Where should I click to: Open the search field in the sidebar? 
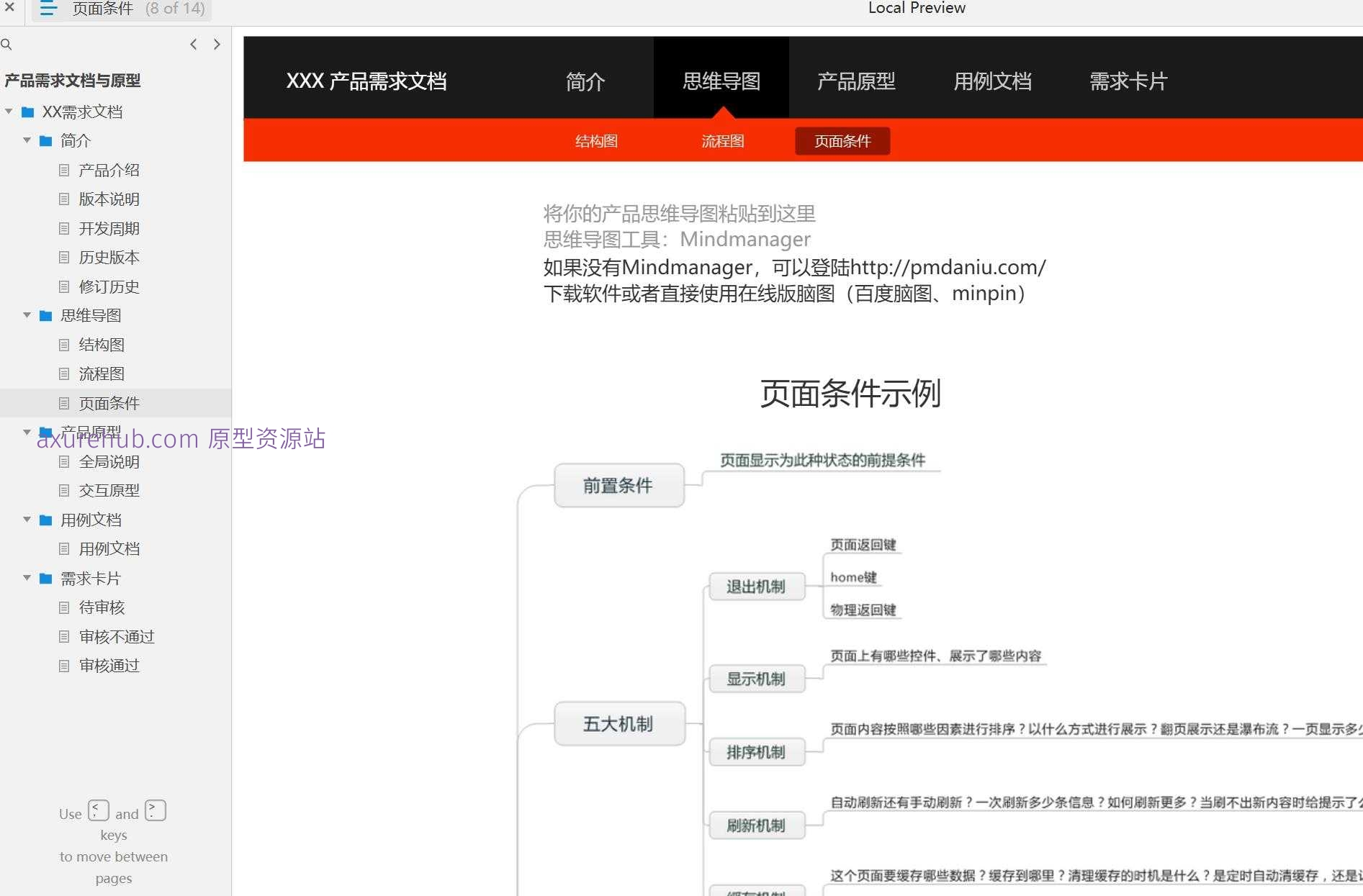pos(7,44)
